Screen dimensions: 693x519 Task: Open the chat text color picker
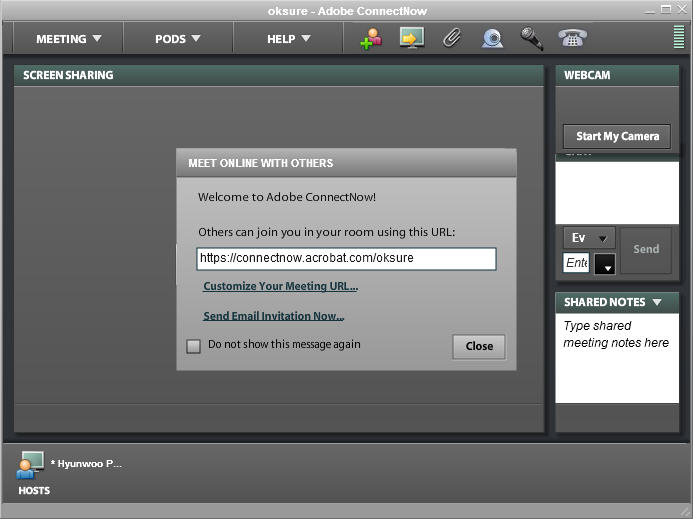(x=605, y=265)
